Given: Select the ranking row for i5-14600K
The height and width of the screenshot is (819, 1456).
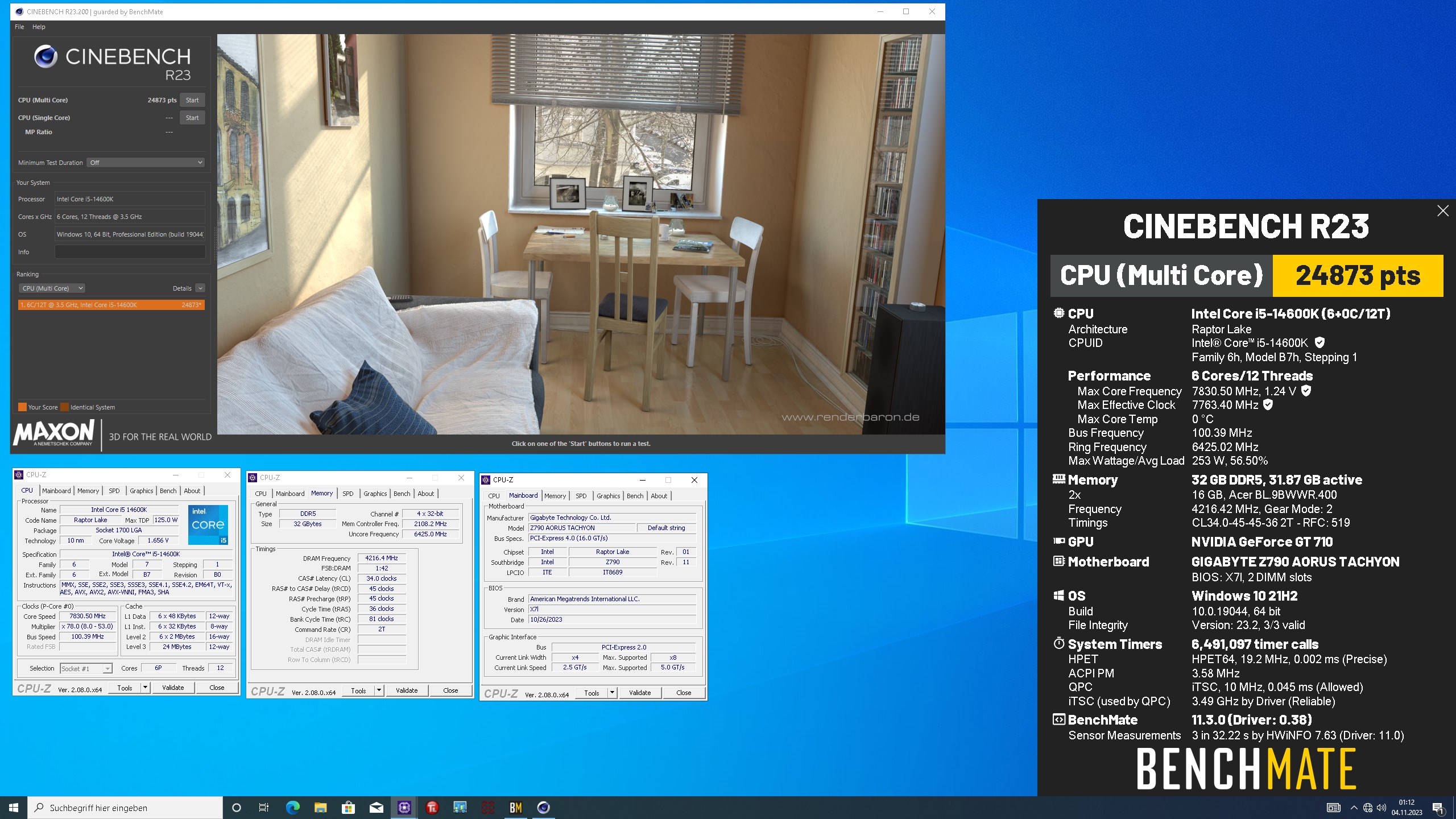Looking at the screenshot, I should (111, 305).
